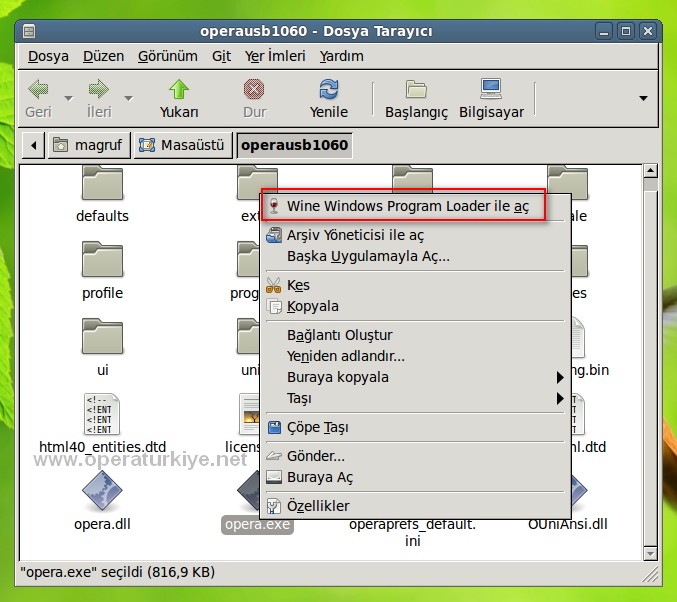Choose Başka Uygulamayla Aç...
Viewport: 677px width, 602px height.
point(414,256)
